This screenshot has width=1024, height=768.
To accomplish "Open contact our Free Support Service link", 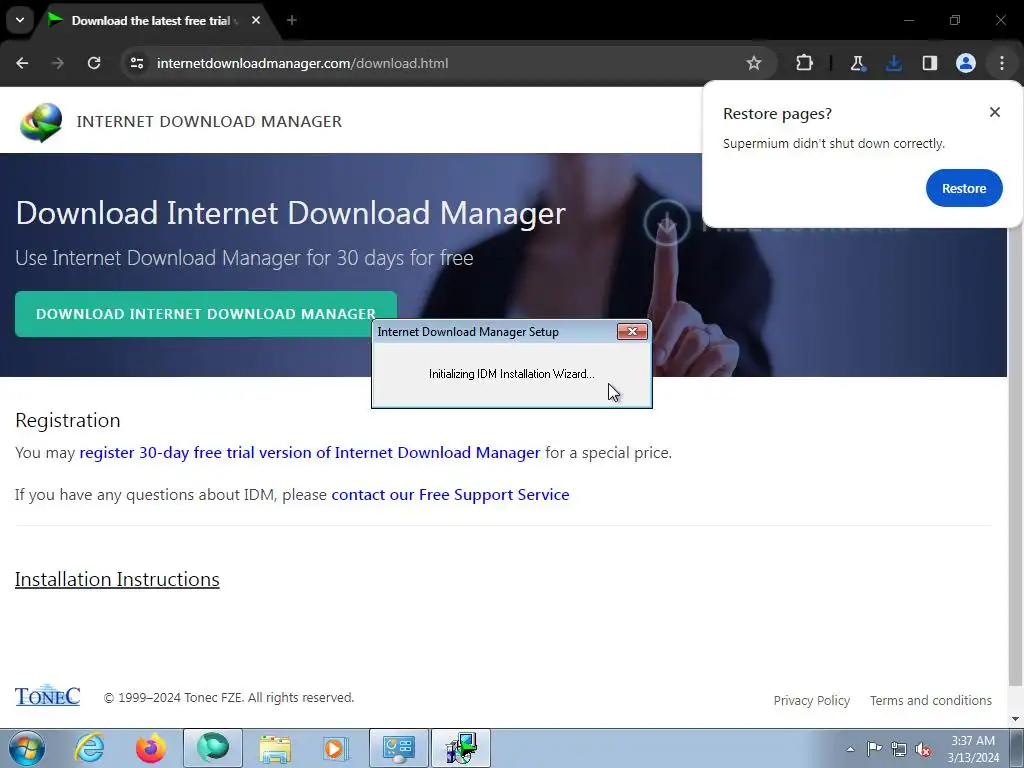I will (450, 494).
